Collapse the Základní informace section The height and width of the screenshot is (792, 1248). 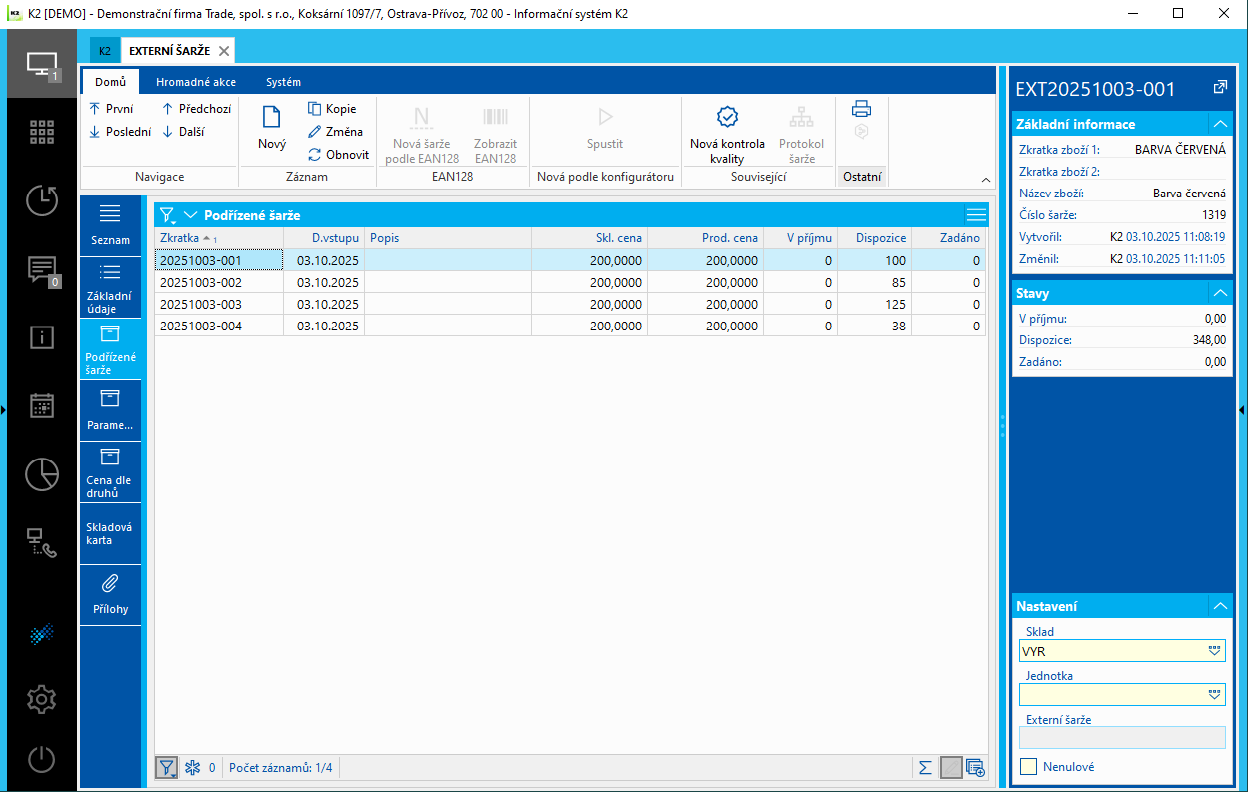[1219, 124]
